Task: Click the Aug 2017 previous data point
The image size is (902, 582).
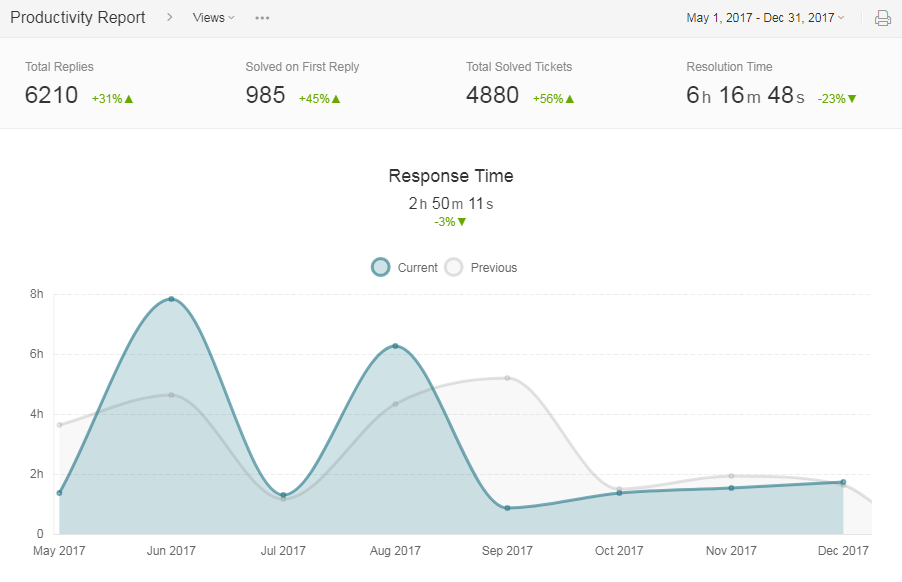Action: coord(395,404)
